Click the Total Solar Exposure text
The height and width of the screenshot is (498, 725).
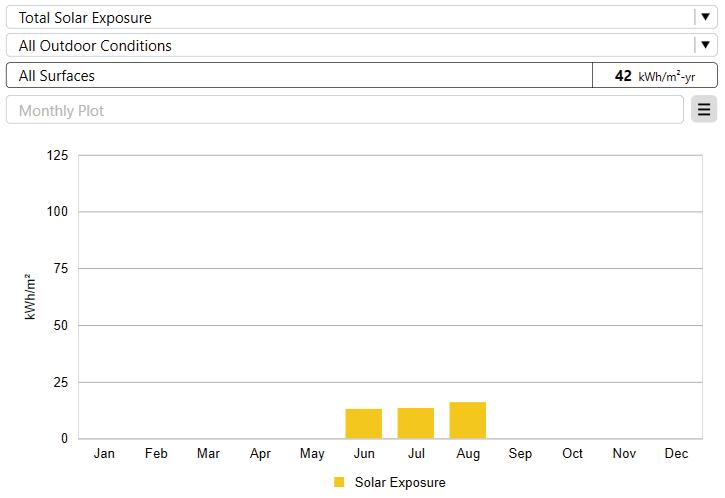85,17
